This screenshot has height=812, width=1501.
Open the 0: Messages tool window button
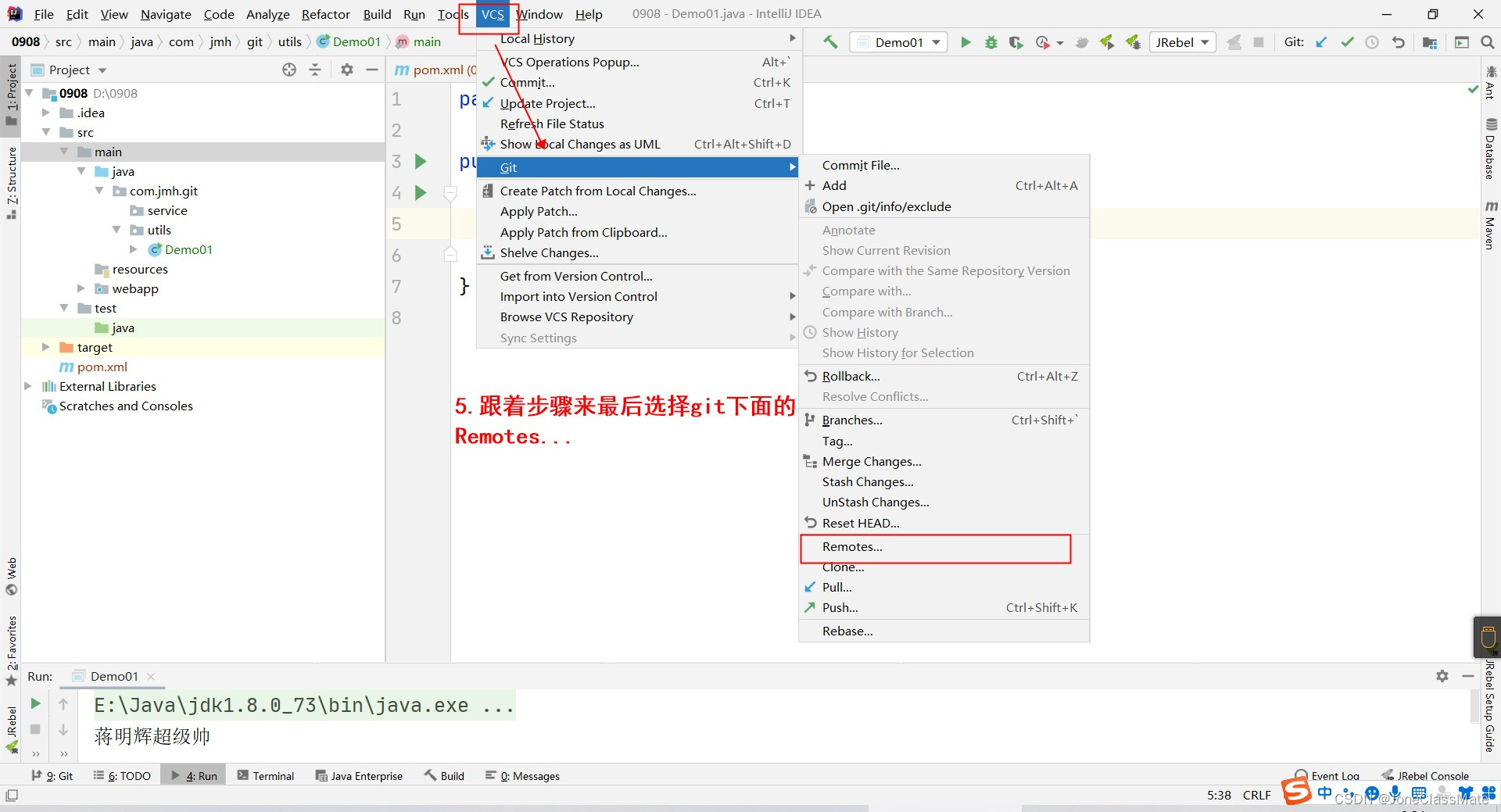[522, 776]
